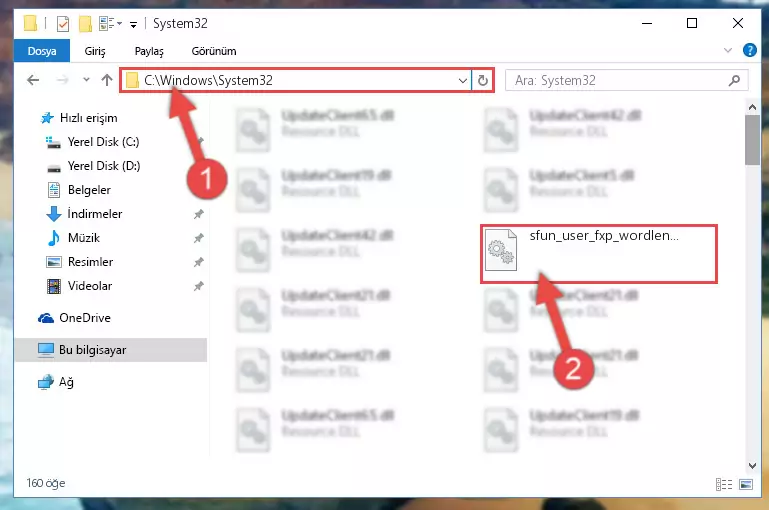Viewport: 769px width, 510px height.
Task: Expand the address bar history dropdown
Action: [x=462, y=80]
